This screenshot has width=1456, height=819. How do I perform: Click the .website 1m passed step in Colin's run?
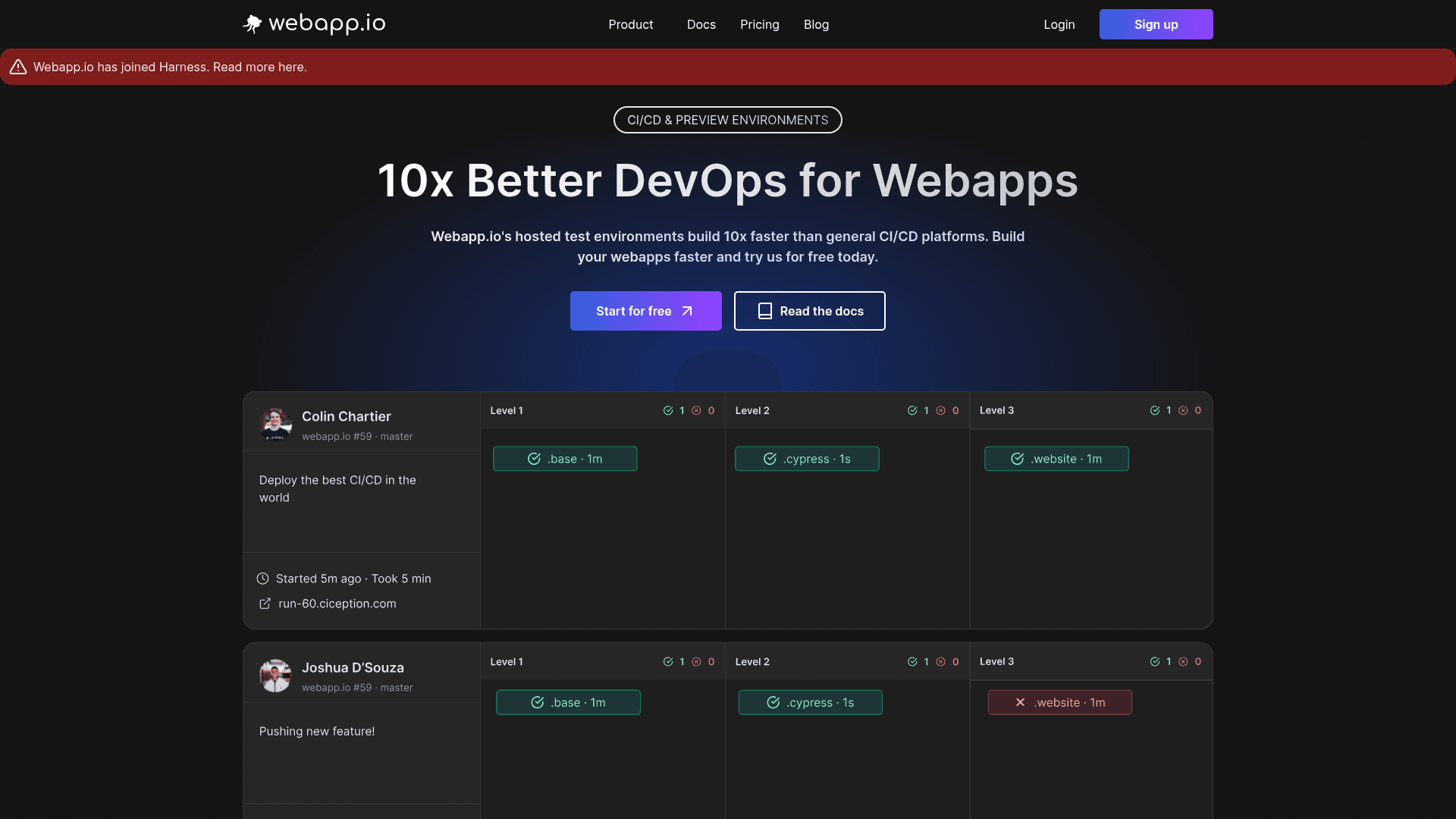[x=1056, y=459]
